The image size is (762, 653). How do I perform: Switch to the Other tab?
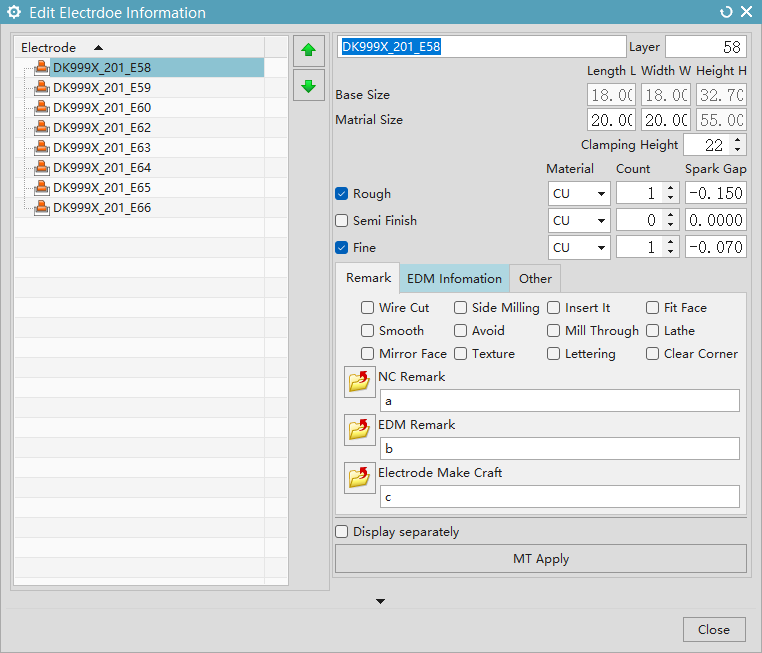pyautogui.click(x=535, y=279)
